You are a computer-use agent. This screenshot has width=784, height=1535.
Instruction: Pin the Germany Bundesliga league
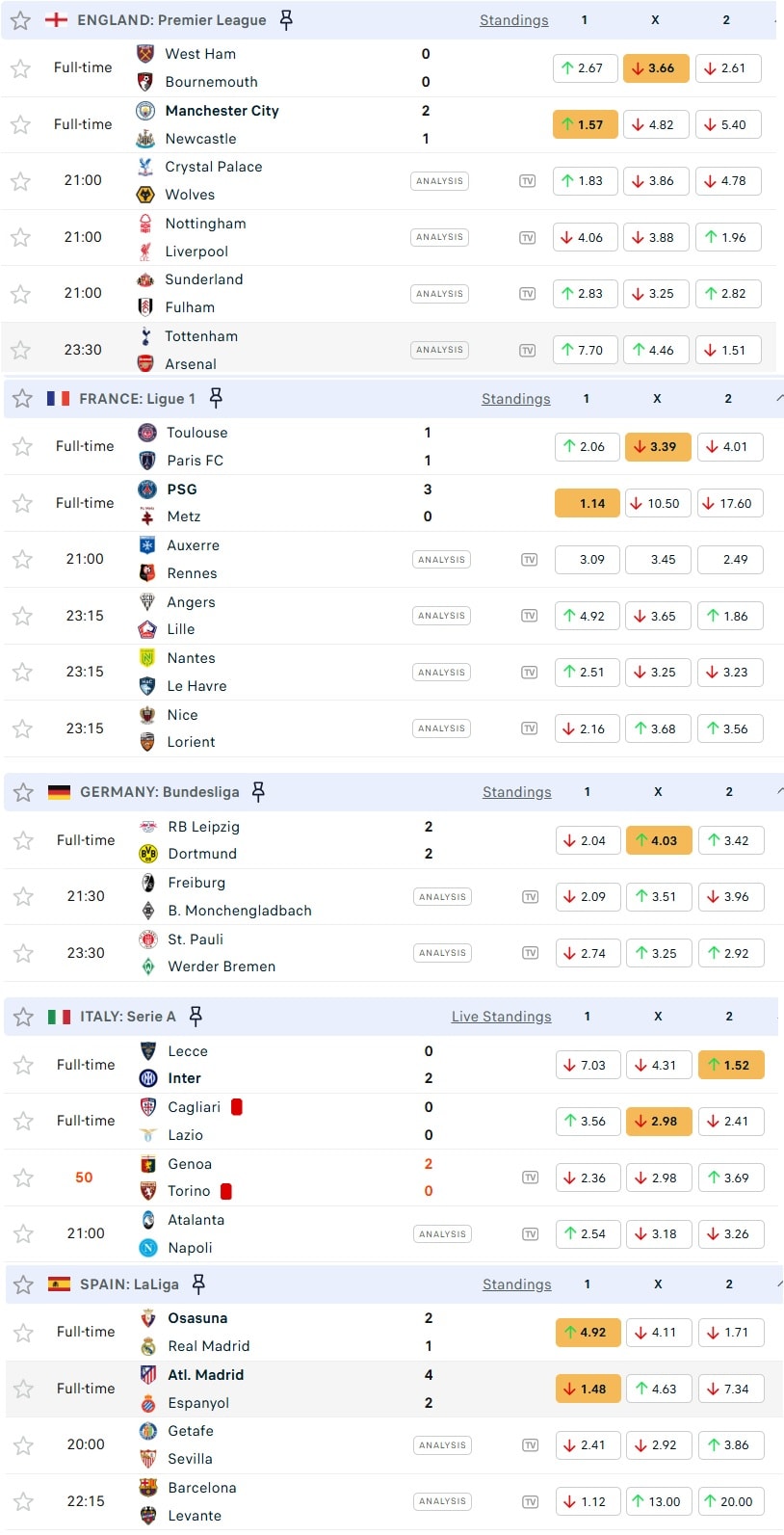[x=258, y=791]
